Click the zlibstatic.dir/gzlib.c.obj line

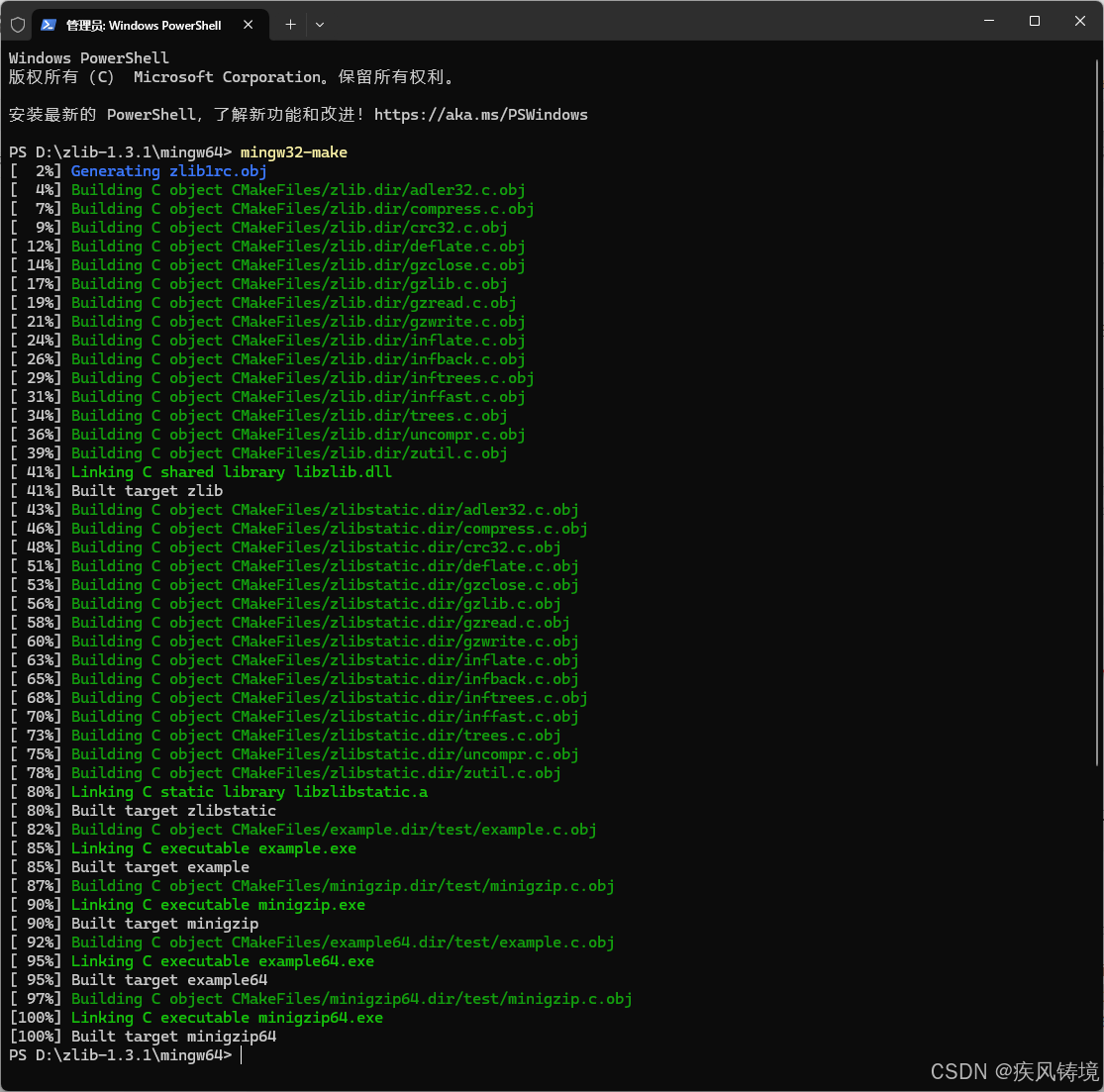tap(285, 604)
